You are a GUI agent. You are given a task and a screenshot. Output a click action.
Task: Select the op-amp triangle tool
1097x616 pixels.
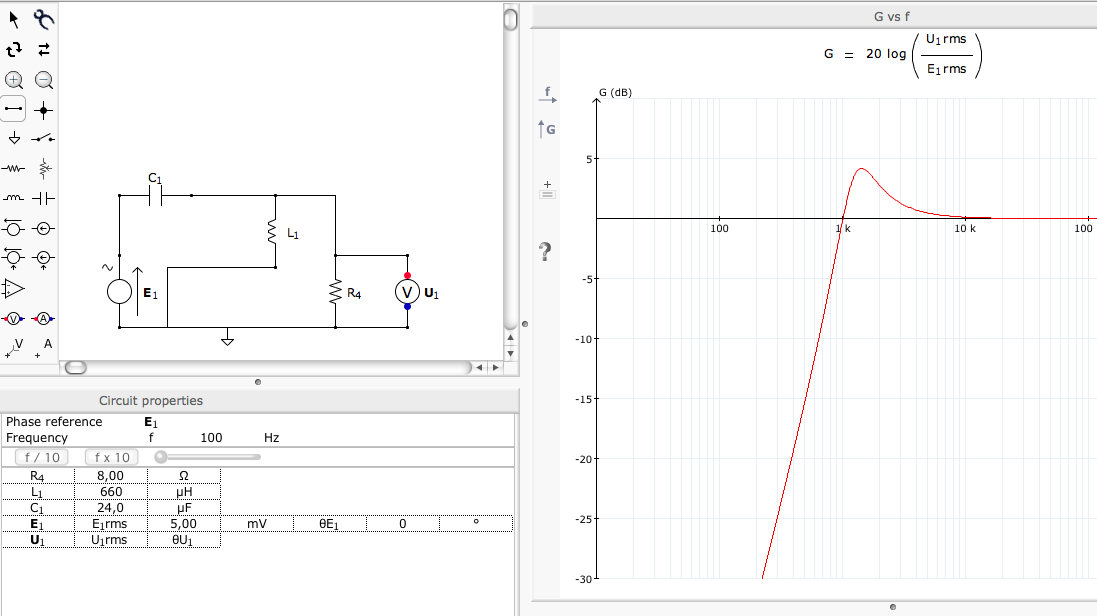point(13,288)
